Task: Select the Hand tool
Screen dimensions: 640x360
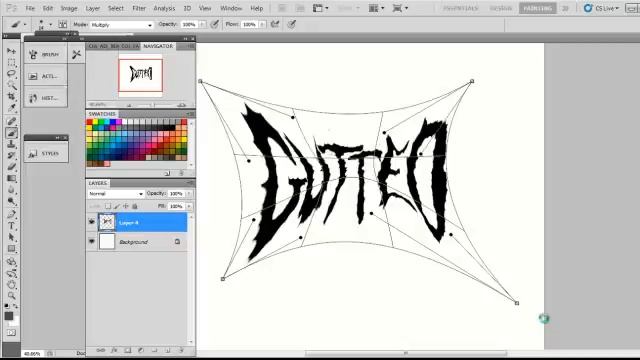Action: click(x=11, y=284)
